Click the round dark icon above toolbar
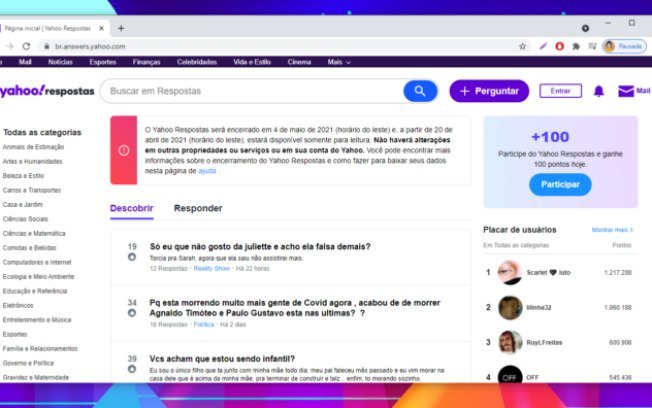652x408 pixels. pyautogui.click(x=585, y=28)
